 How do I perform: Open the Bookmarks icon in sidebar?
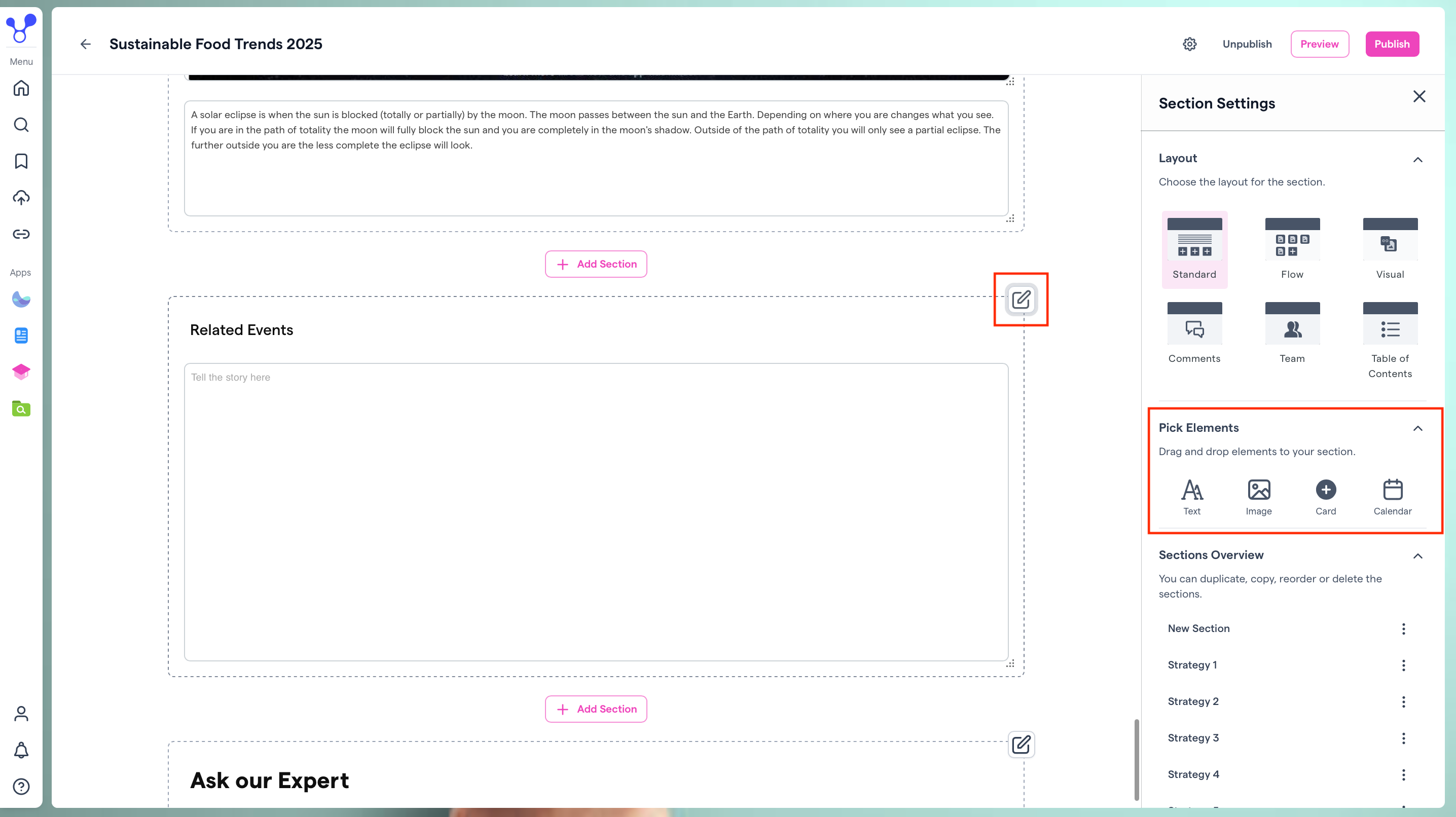(21, 161)
